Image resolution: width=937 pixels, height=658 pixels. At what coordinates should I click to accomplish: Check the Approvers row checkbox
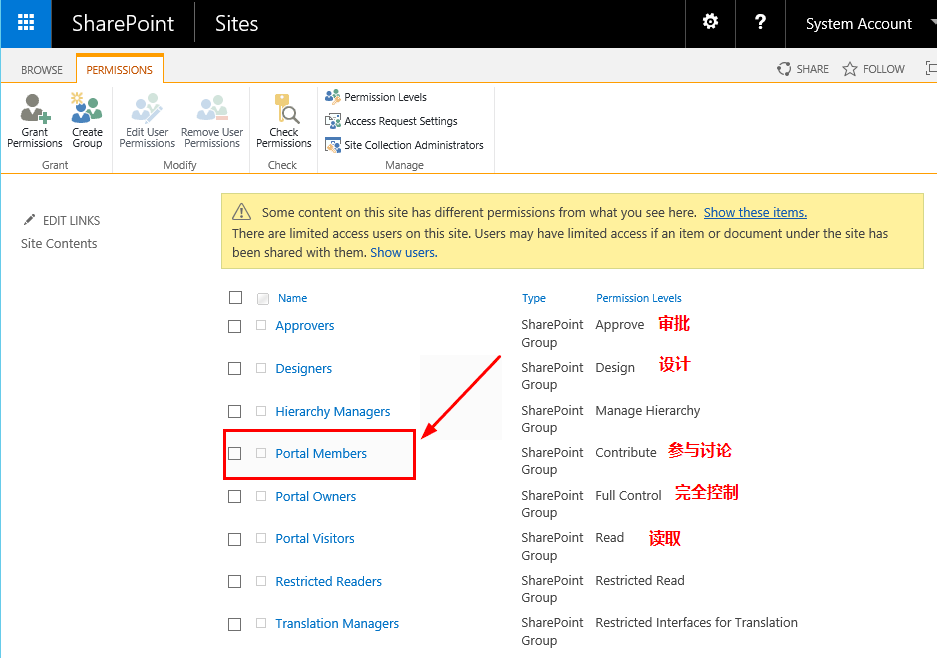235,326
